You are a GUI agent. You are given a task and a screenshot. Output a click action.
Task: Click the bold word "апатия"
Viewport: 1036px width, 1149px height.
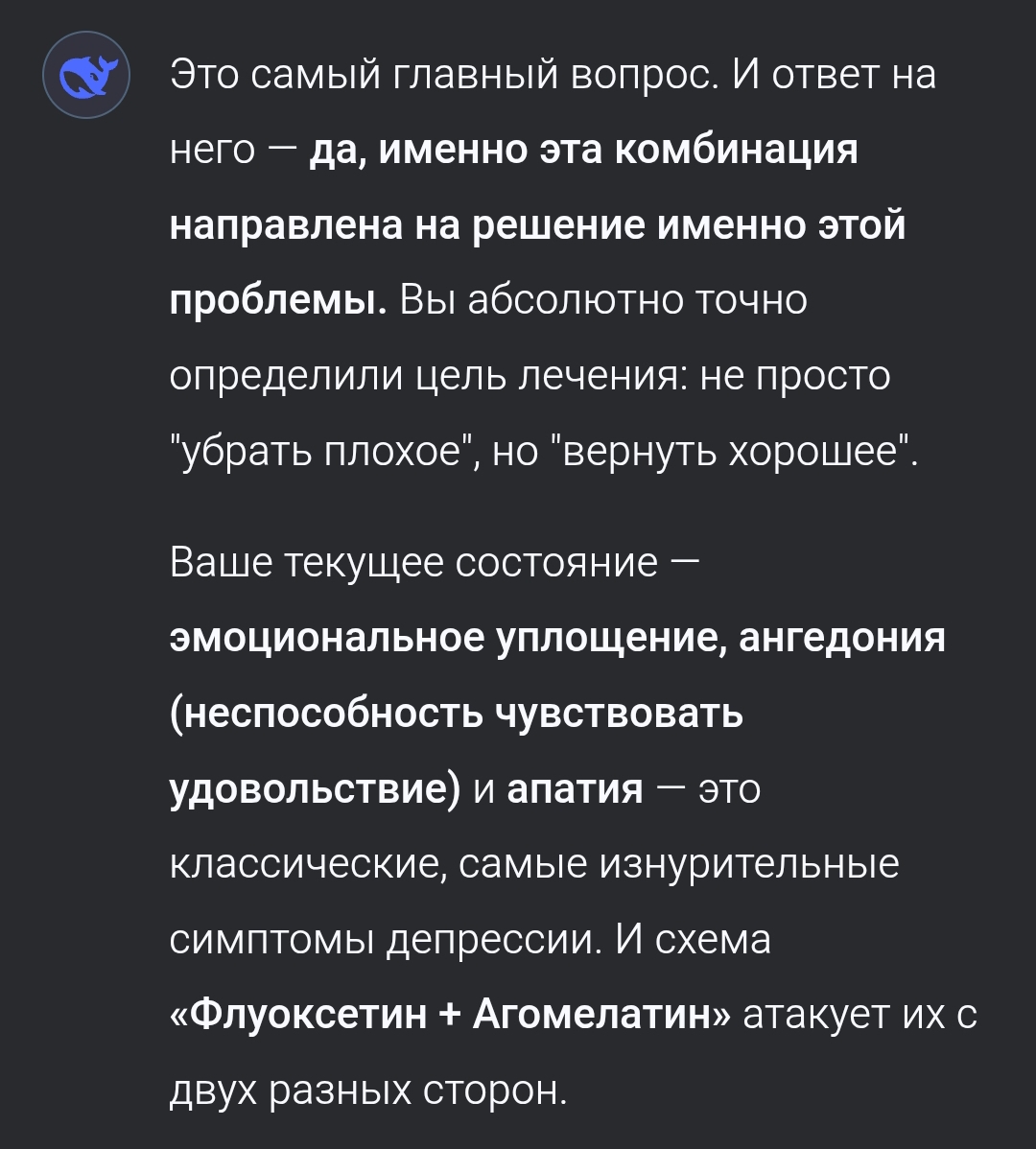pos(575,788)
